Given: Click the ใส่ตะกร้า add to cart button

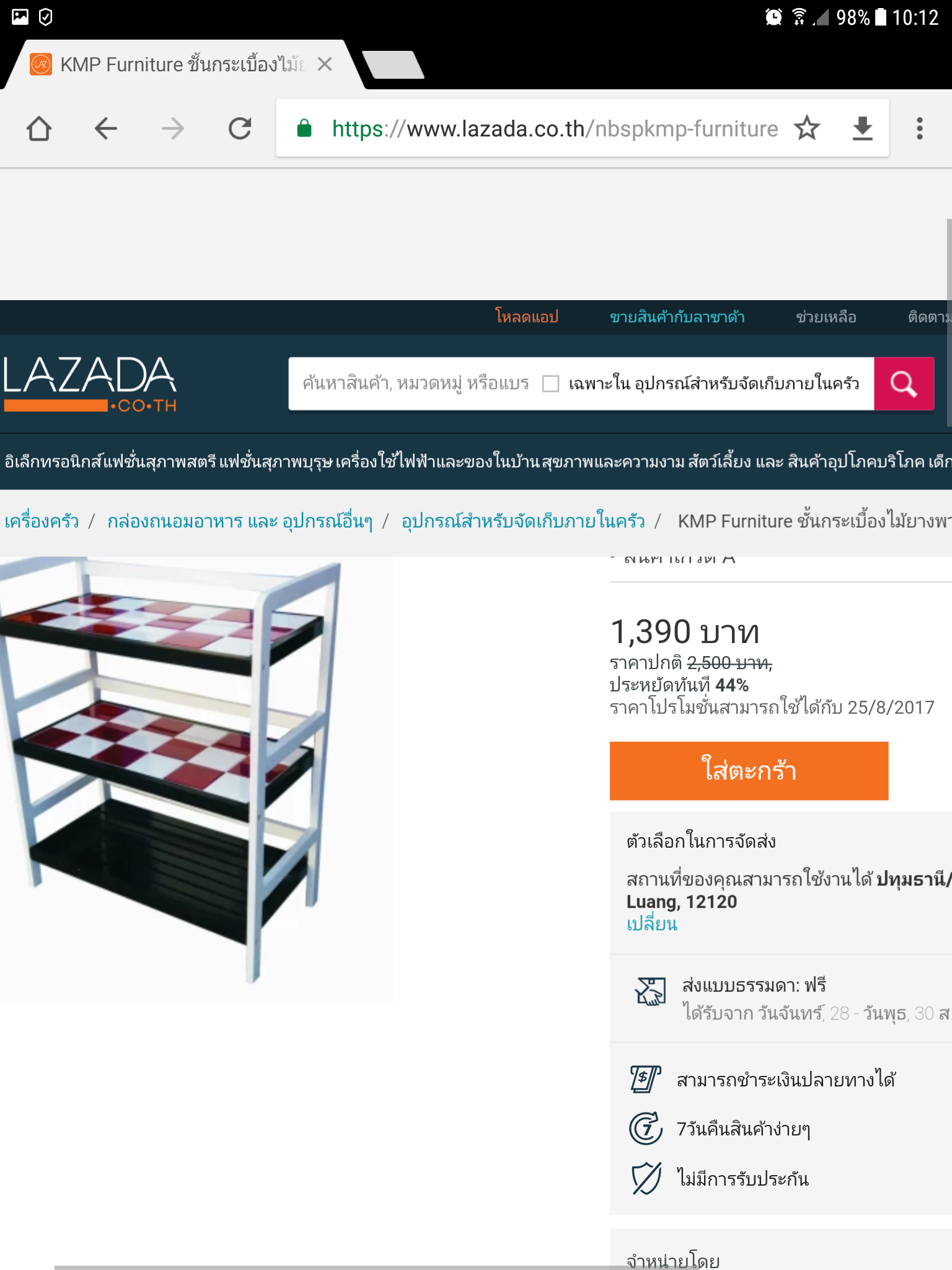Looking at the screenshot, I should coord(749,771).
